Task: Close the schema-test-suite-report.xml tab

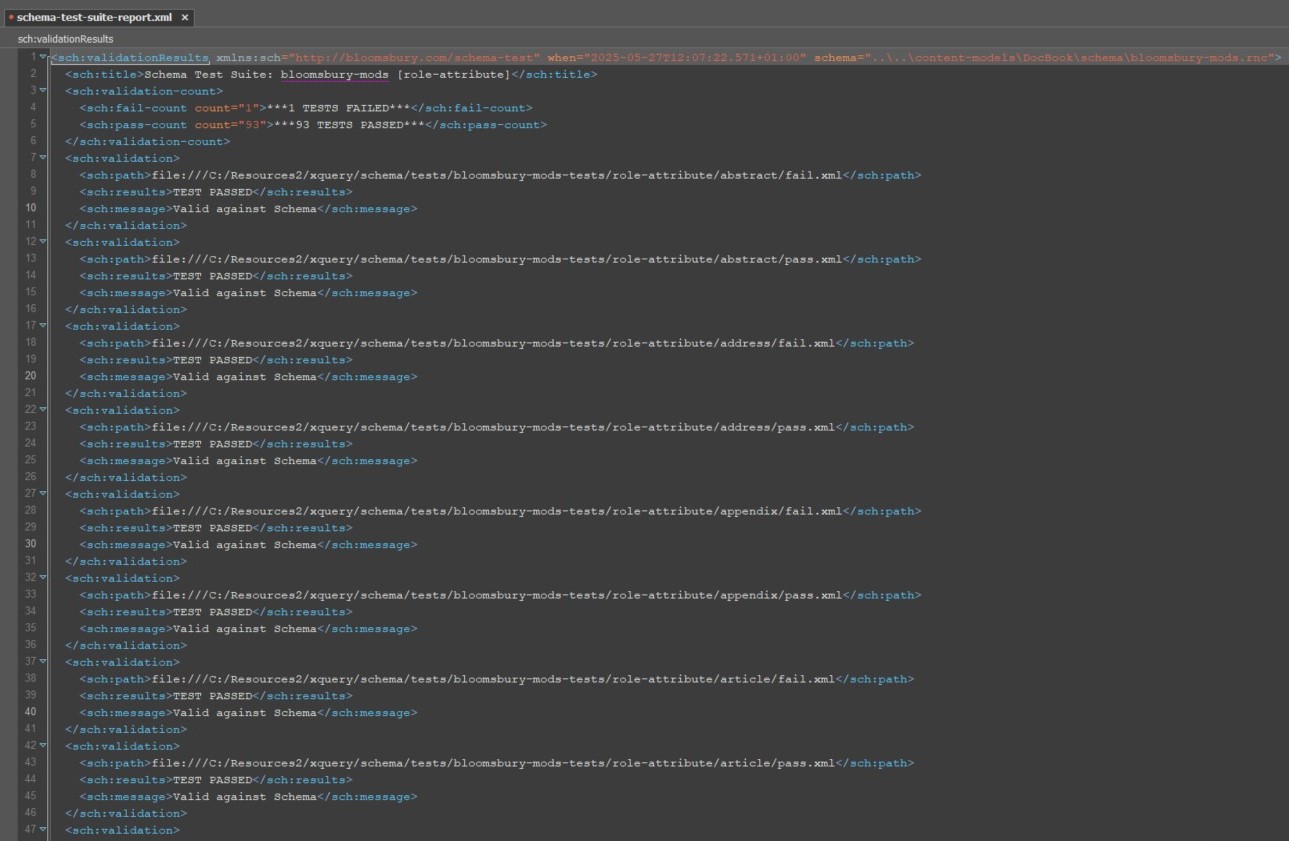Action: coord(185,18)
